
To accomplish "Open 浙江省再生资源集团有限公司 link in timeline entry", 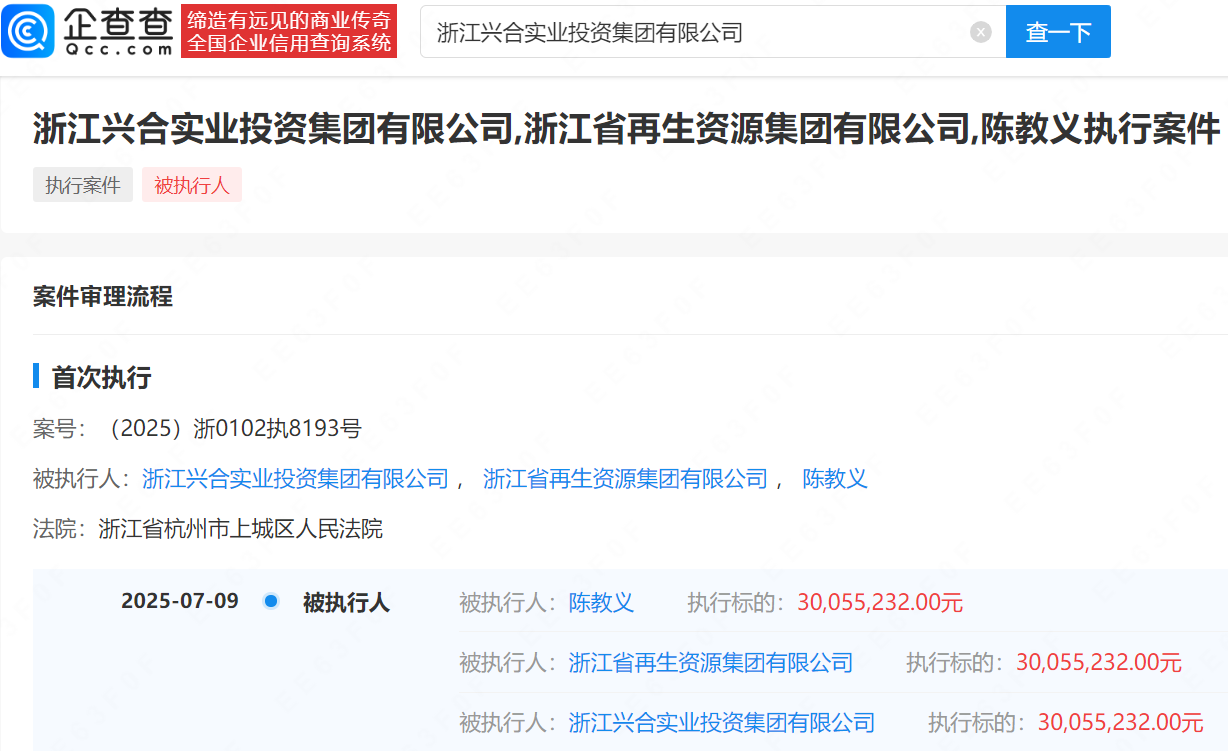I will [711, 662].
